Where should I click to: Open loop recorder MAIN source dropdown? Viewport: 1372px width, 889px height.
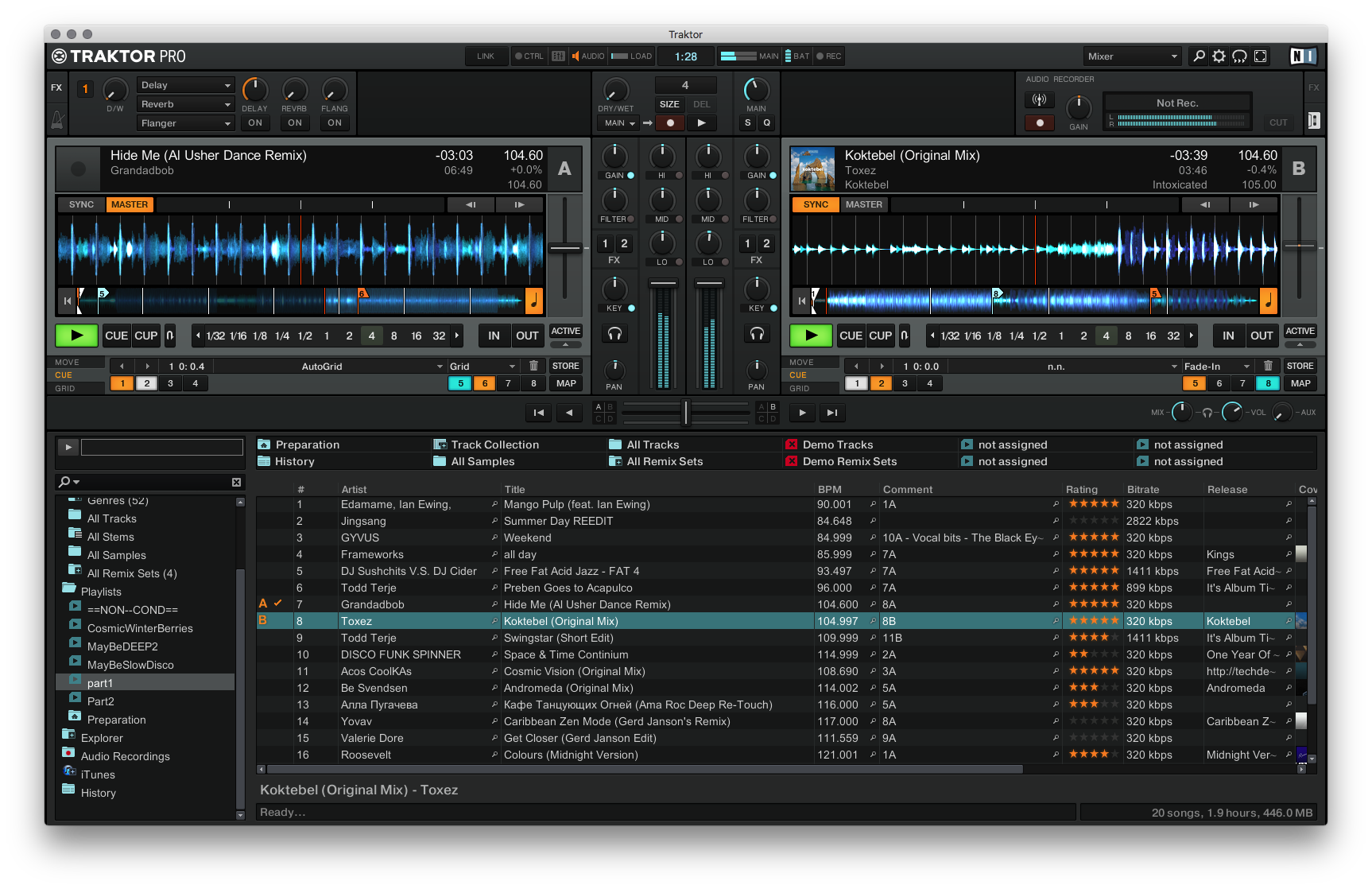point(618,122)
